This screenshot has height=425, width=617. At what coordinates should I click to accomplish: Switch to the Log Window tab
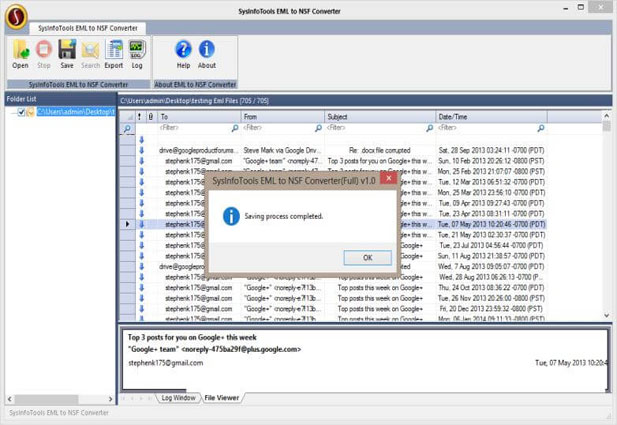178,398
